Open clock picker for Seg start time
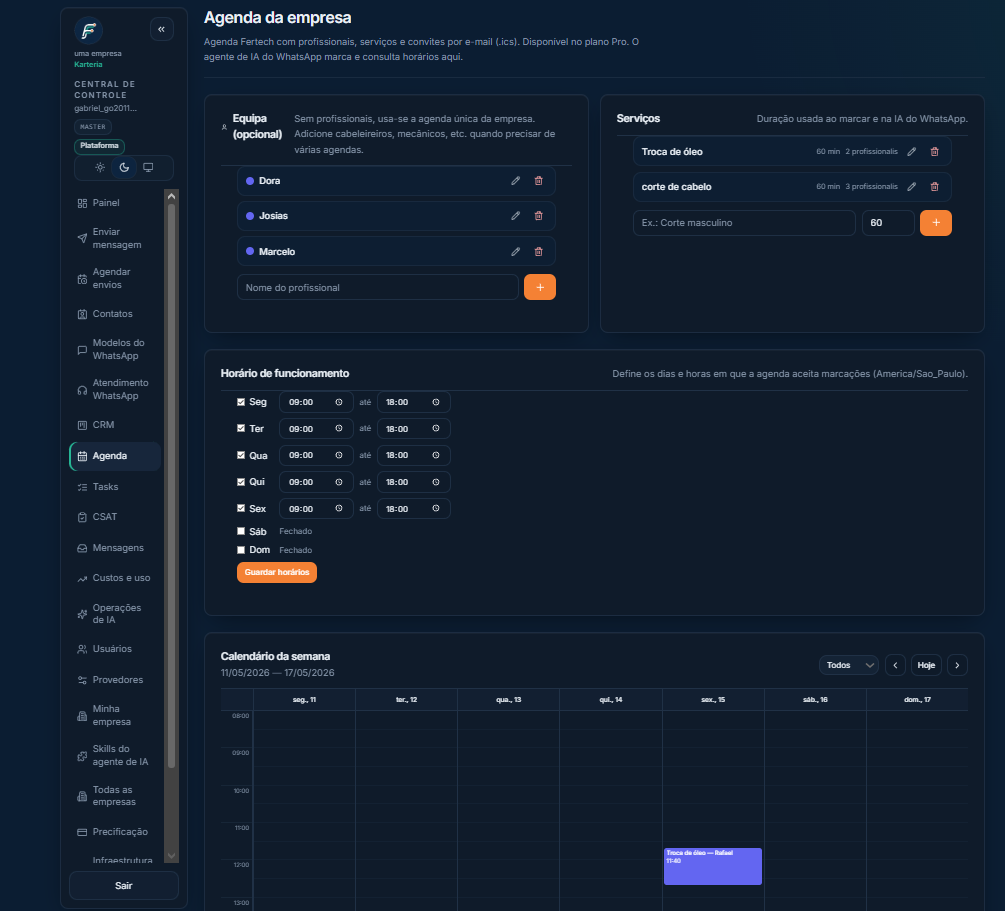1005x911 pixels. click(339, 402)
